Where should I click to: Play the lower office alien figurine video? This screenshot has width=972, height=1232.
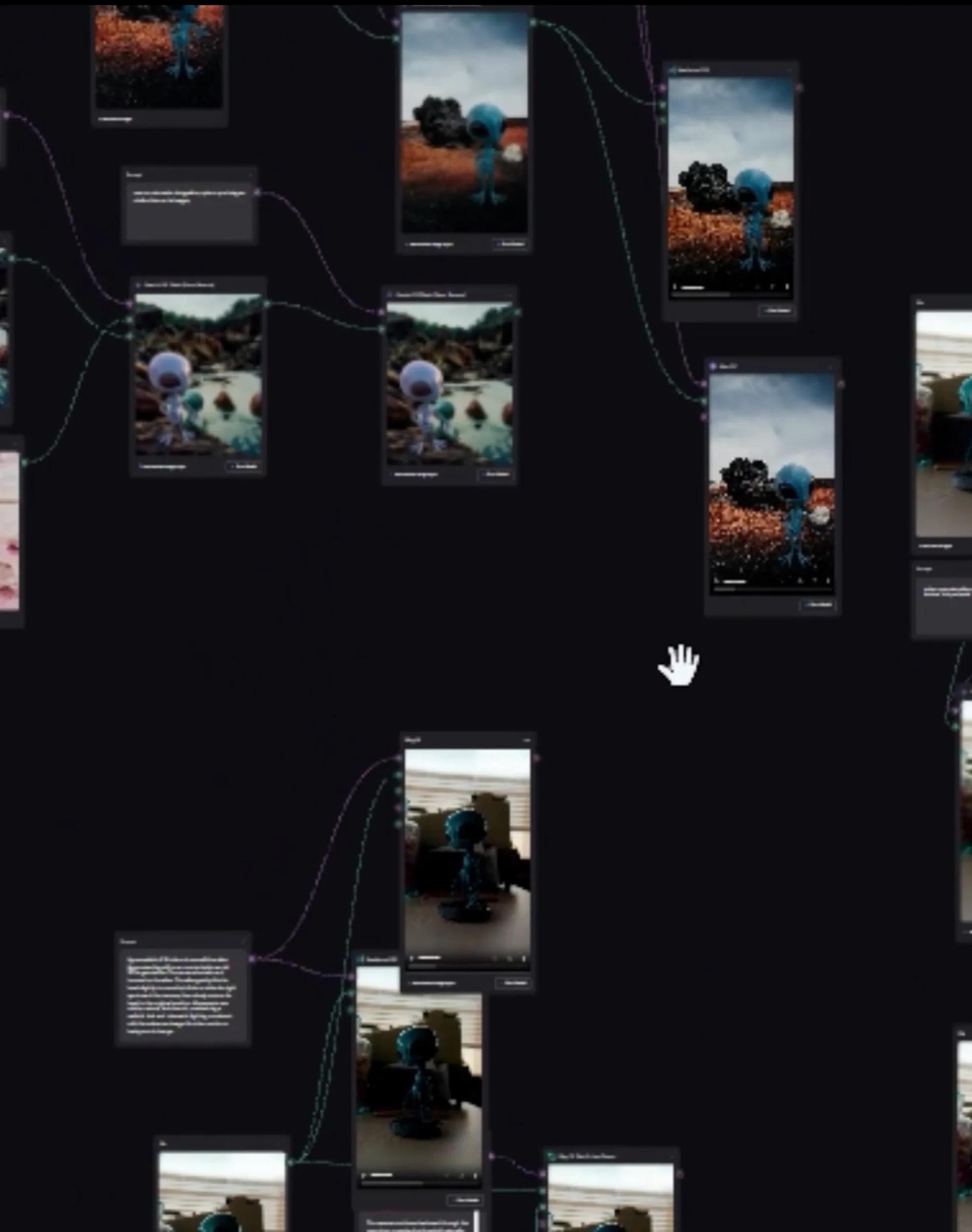[x=364, y=1175]
